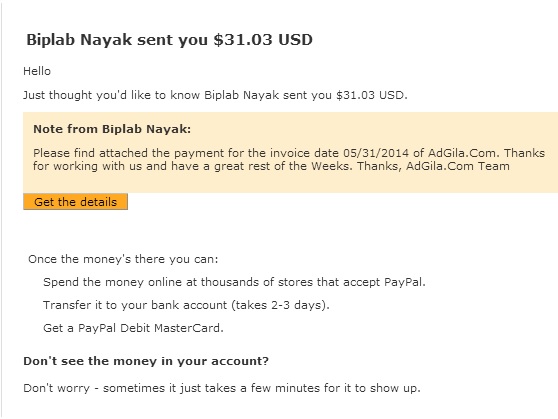Click the Don't worry reassurance sentence
The height and width of the screenshot is (419, 558).
point(222,388)
